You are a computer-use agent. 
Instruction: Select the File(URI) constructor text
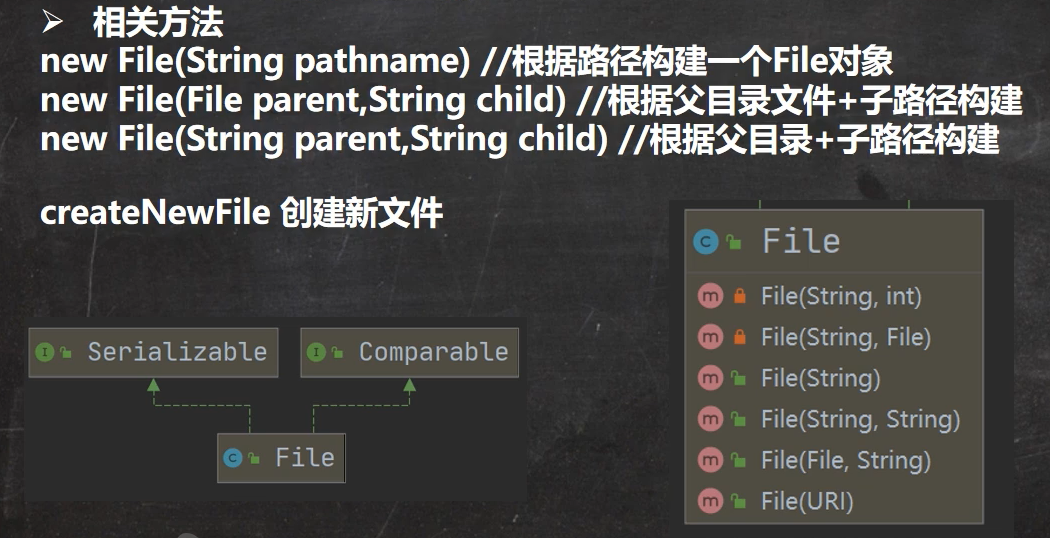[x=807, y=501]
